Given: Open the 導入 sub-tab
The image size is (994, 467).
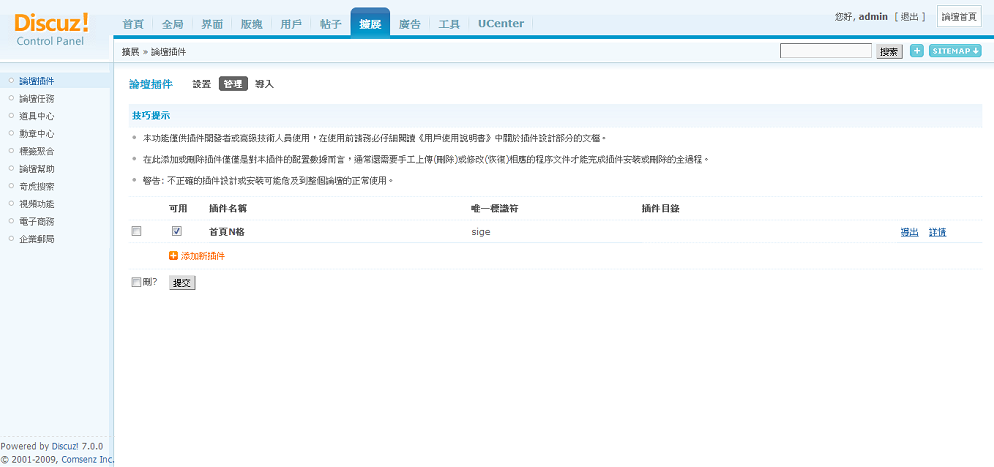Looking at the screenshot, I should [x=264, y=84].
